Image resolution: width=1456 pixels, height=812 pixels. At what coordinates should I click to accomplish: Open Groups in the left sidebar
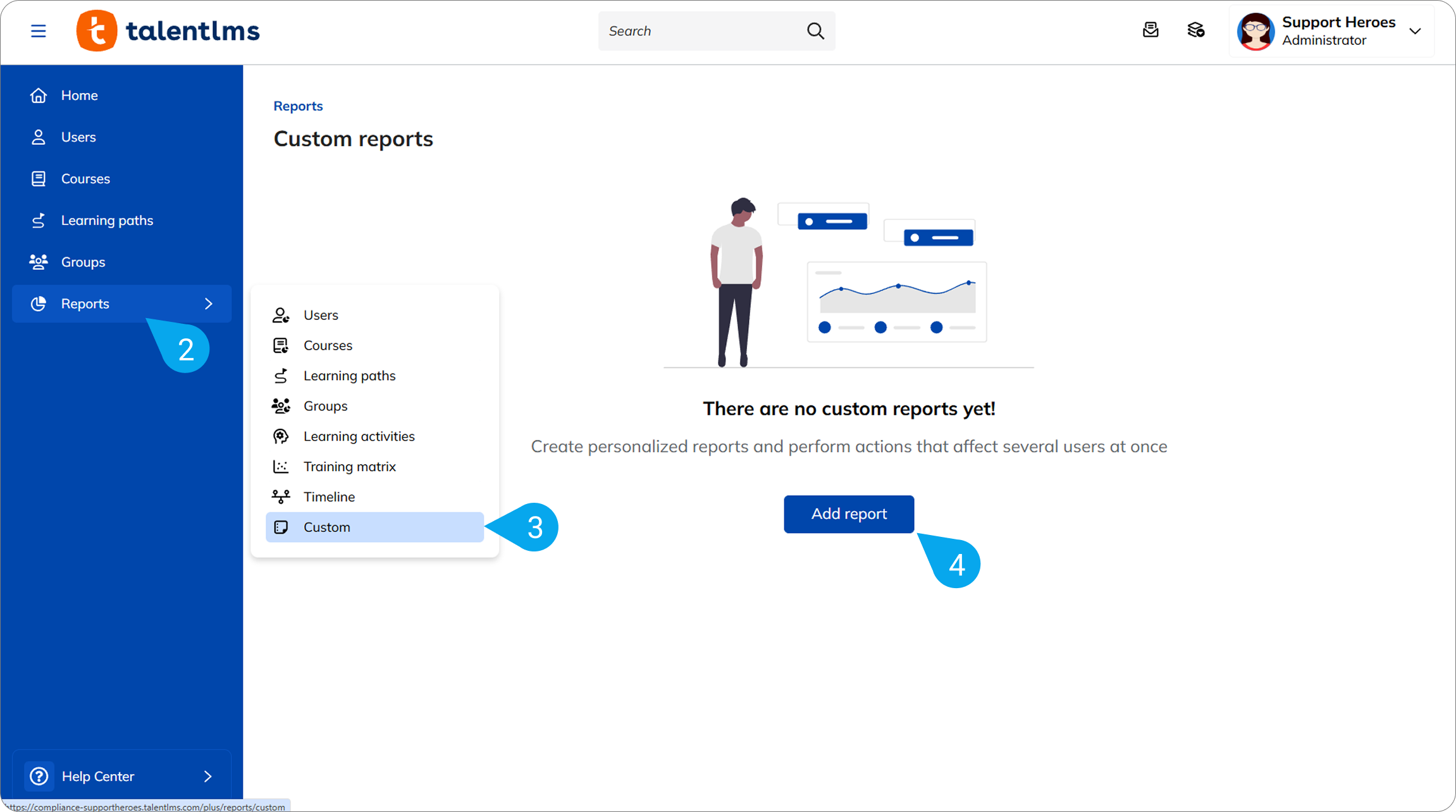(x=83, y=262)
